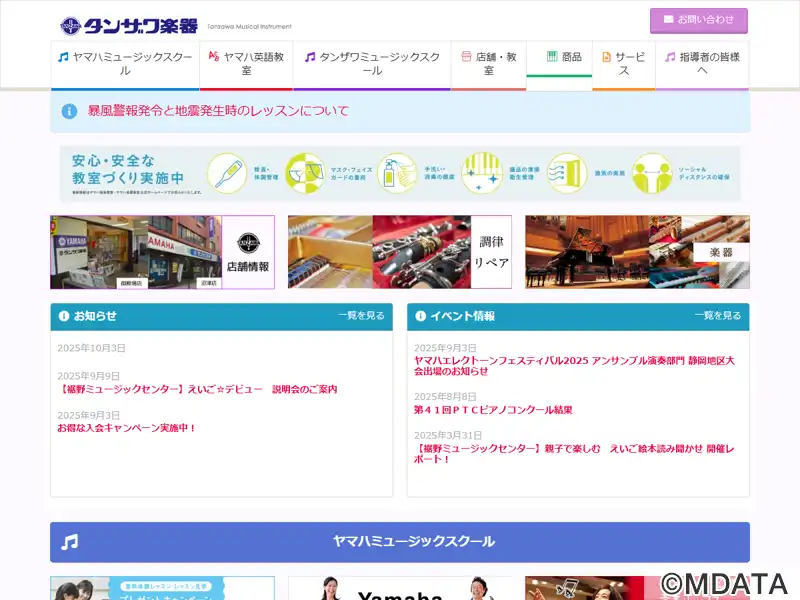The width and height of the screenshot is (800, 600).
Task: Click the keyboard icon beside 商品
Action: click(552, 57)
